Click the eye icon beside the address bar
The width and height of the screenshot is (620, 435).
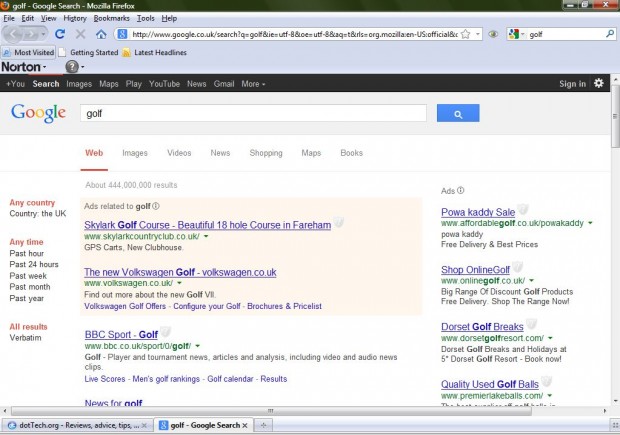pos(493,34)
